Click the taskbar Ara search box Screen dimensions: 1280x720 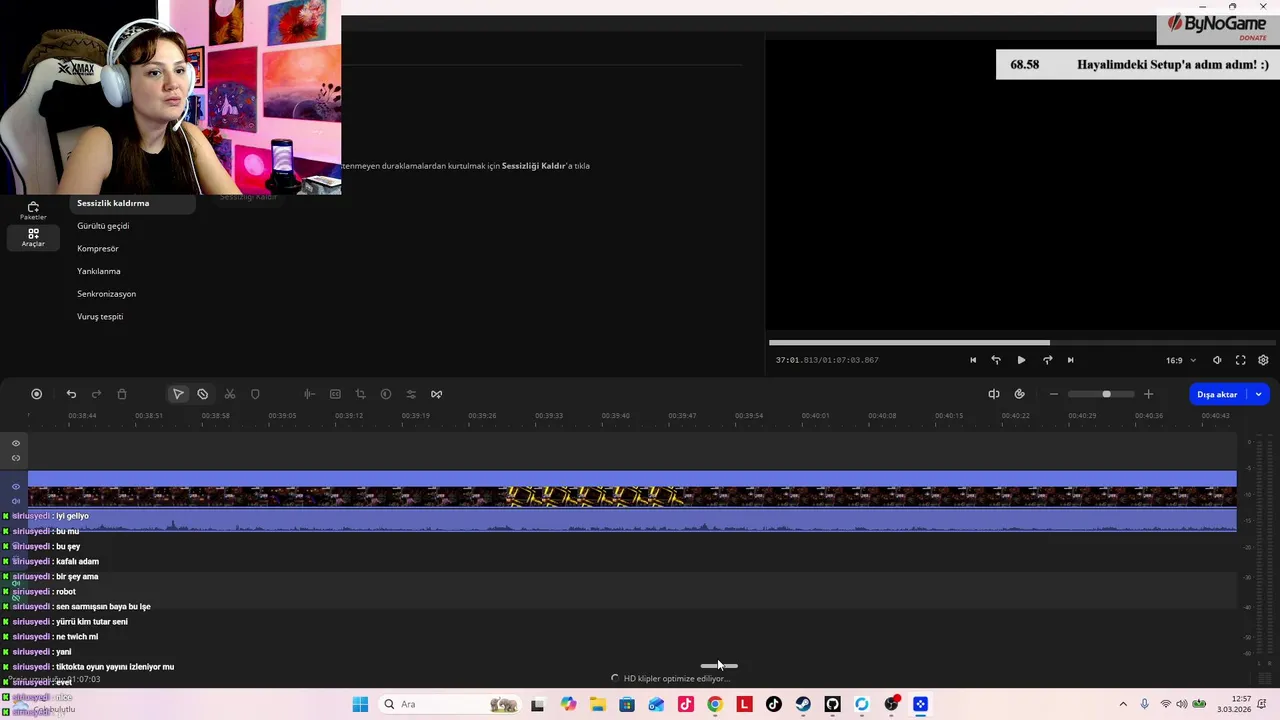450,704
